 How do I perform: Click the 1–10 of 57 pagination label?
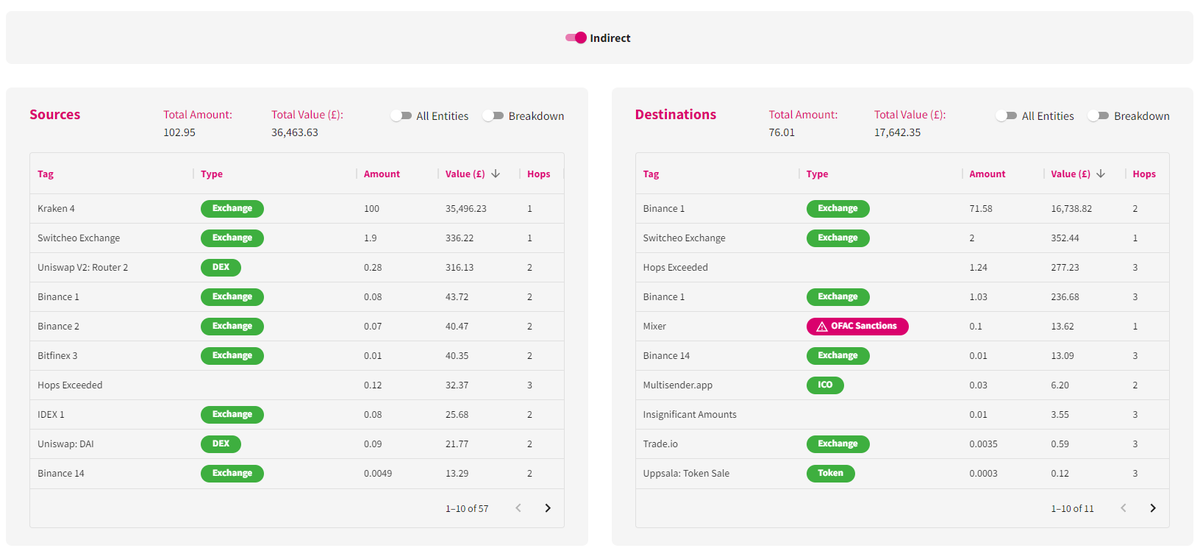point(467,509)
